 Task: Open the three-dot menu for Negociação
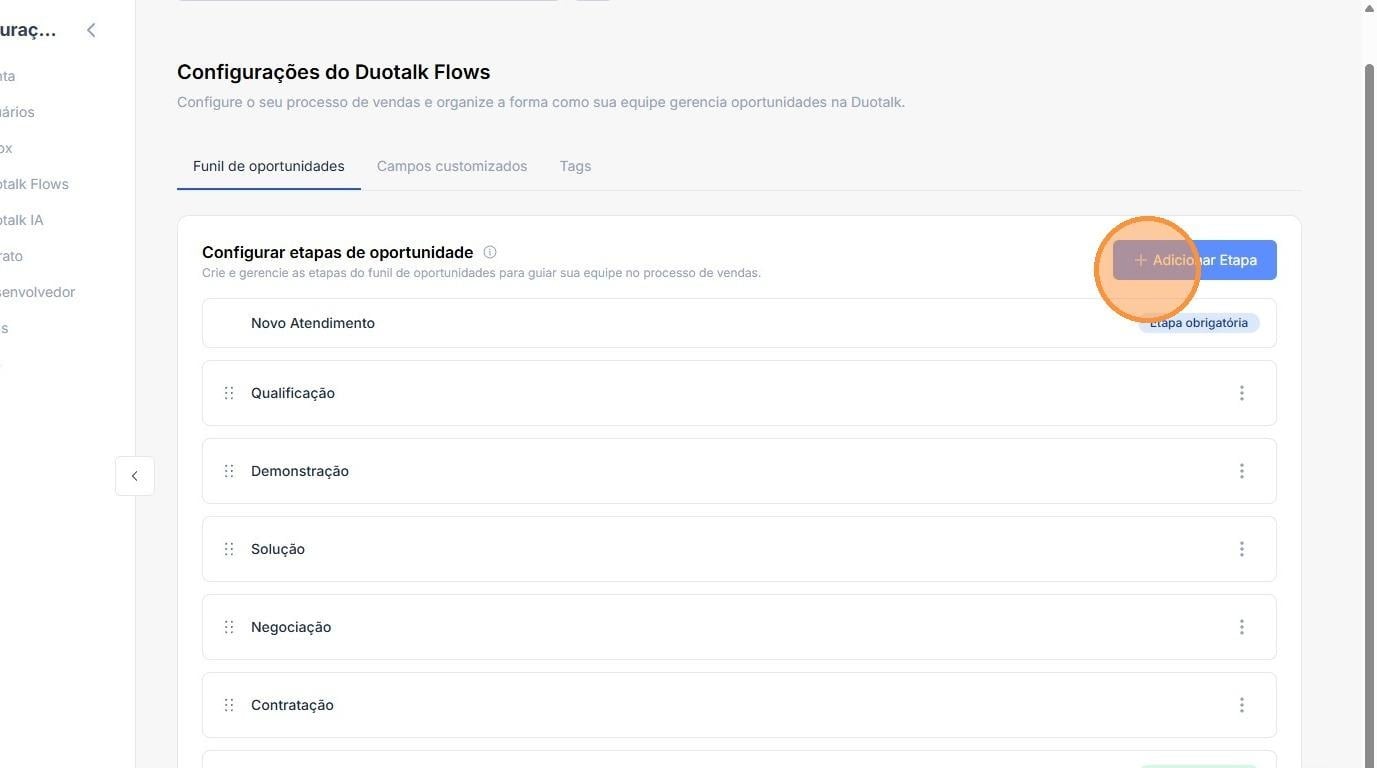(1242, 627)
